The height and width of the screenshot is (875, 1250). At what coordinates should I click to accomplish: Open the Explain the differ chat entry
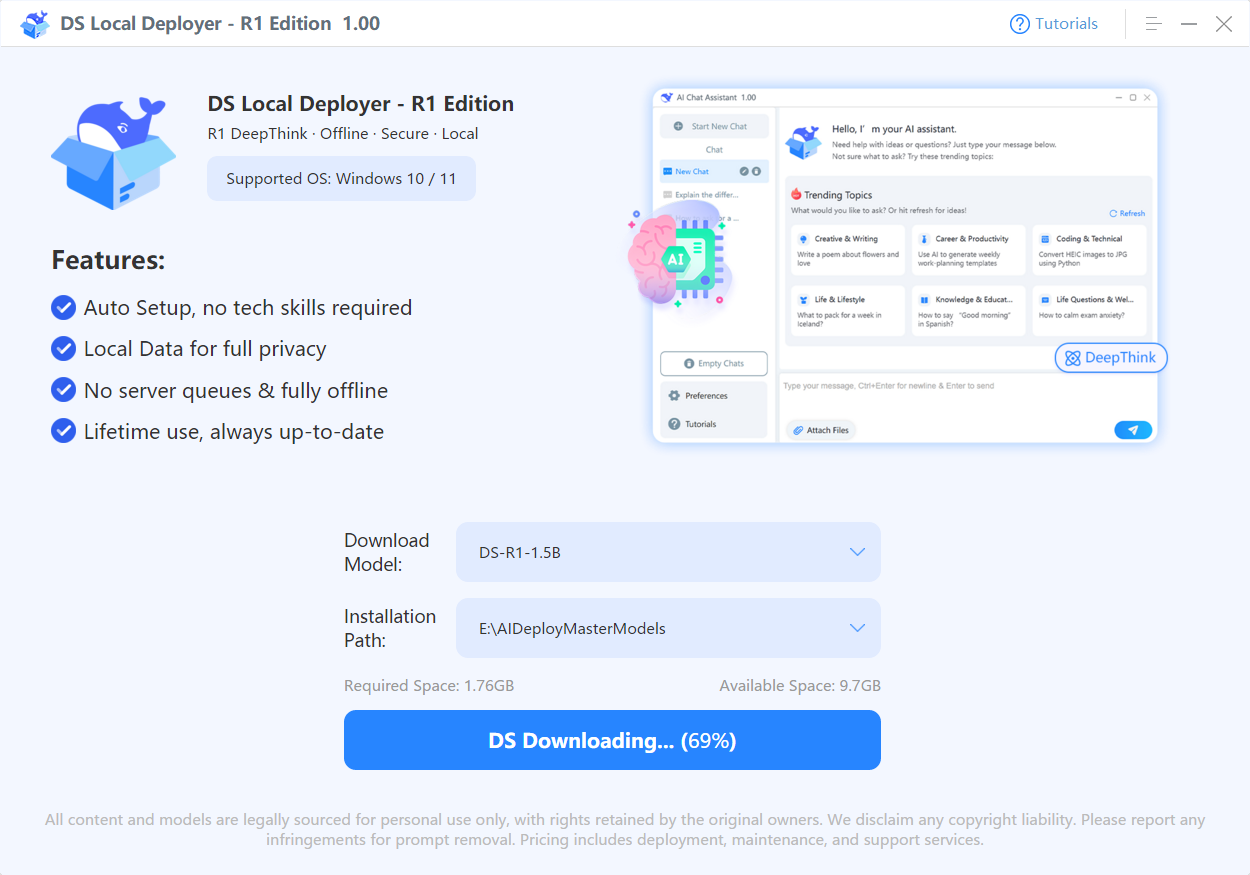tap(705, 194)
